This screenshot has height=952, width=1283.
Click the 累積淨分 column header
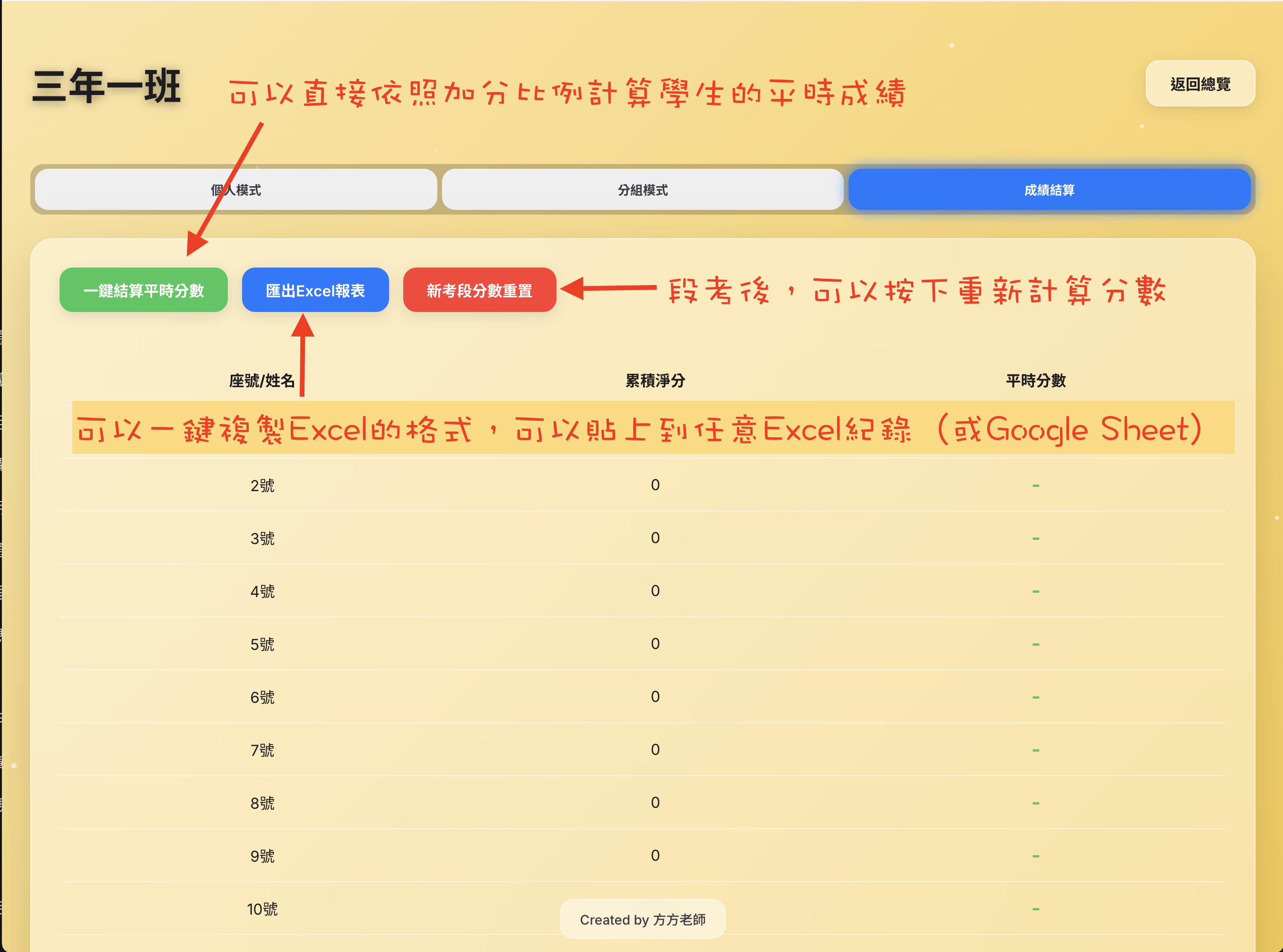pyautogui.click(x=655, y=381)
